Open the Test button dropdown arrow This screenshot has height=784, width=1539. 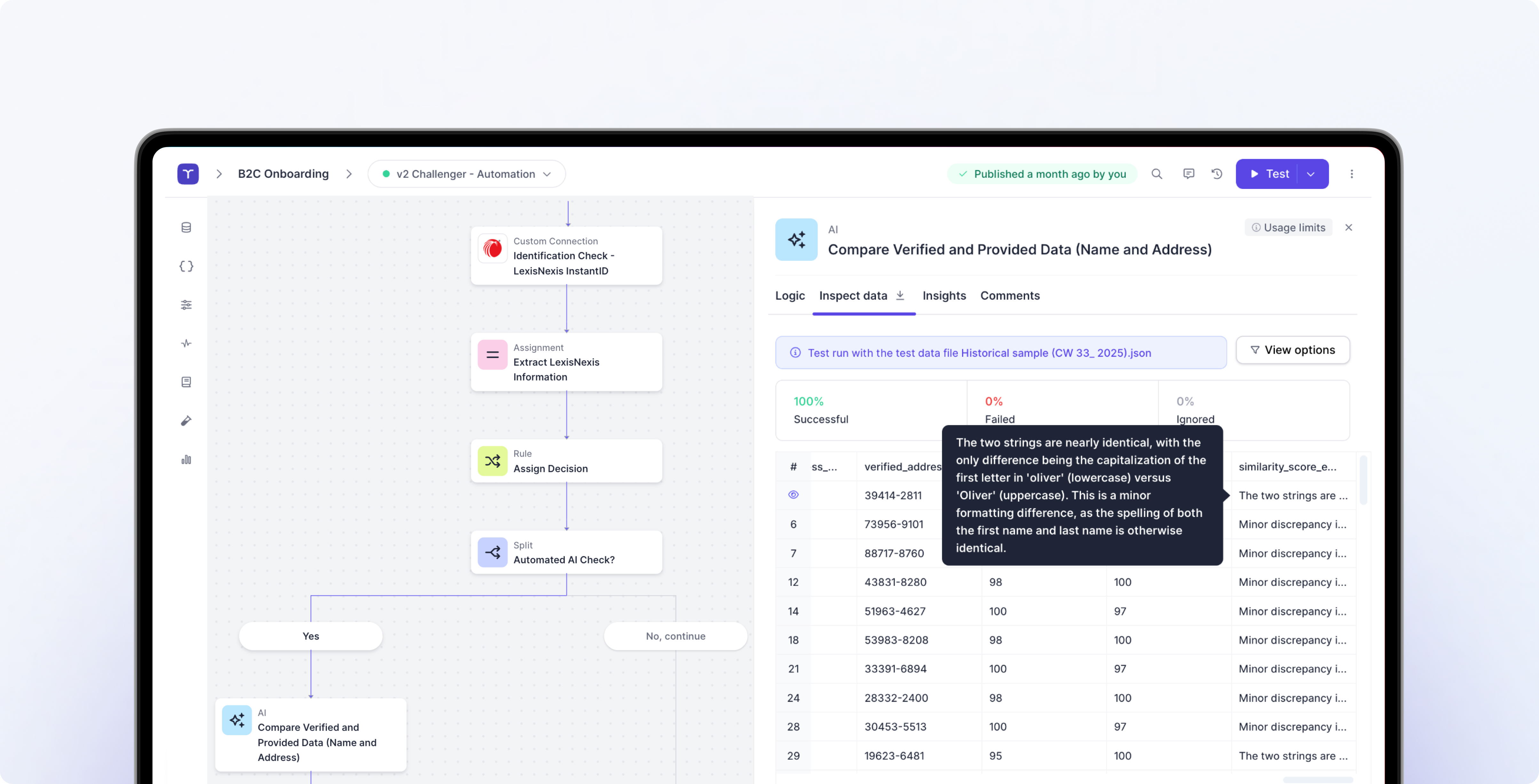tap(1311, 174)
